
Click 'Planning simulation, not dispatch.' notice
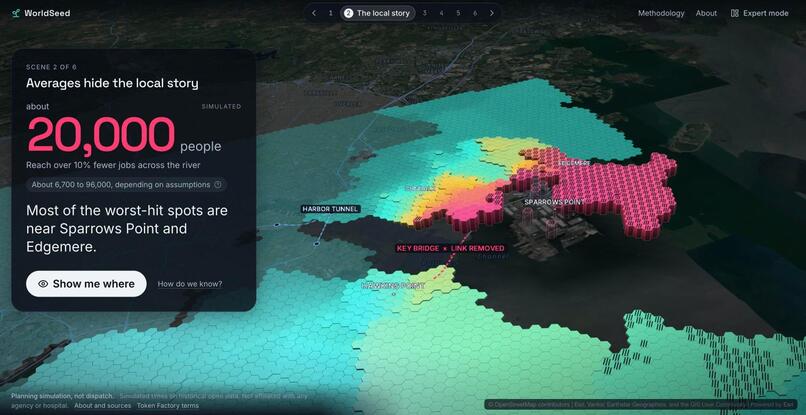[x=62, y=396]
